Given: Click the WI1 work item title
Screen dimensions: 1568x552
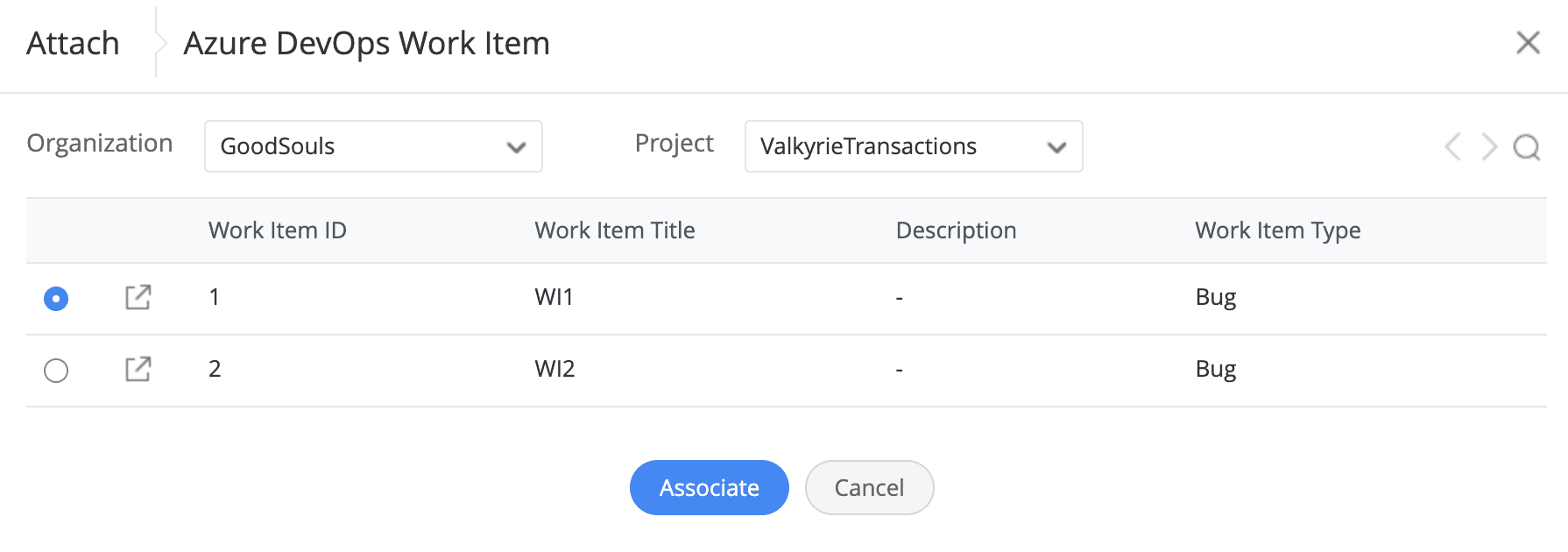Looking at the screenshot, I should [x=554, y=298].
